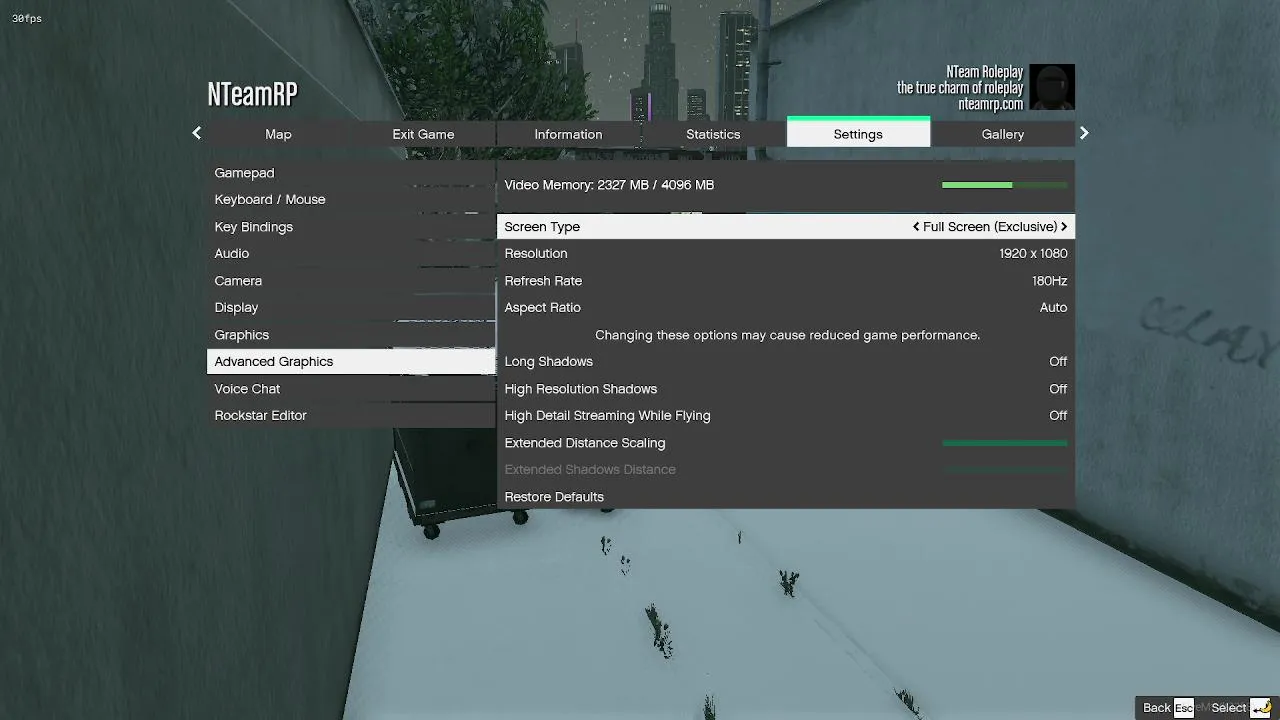Click 'the true charm of roleplay' text

tap(960, 88)
